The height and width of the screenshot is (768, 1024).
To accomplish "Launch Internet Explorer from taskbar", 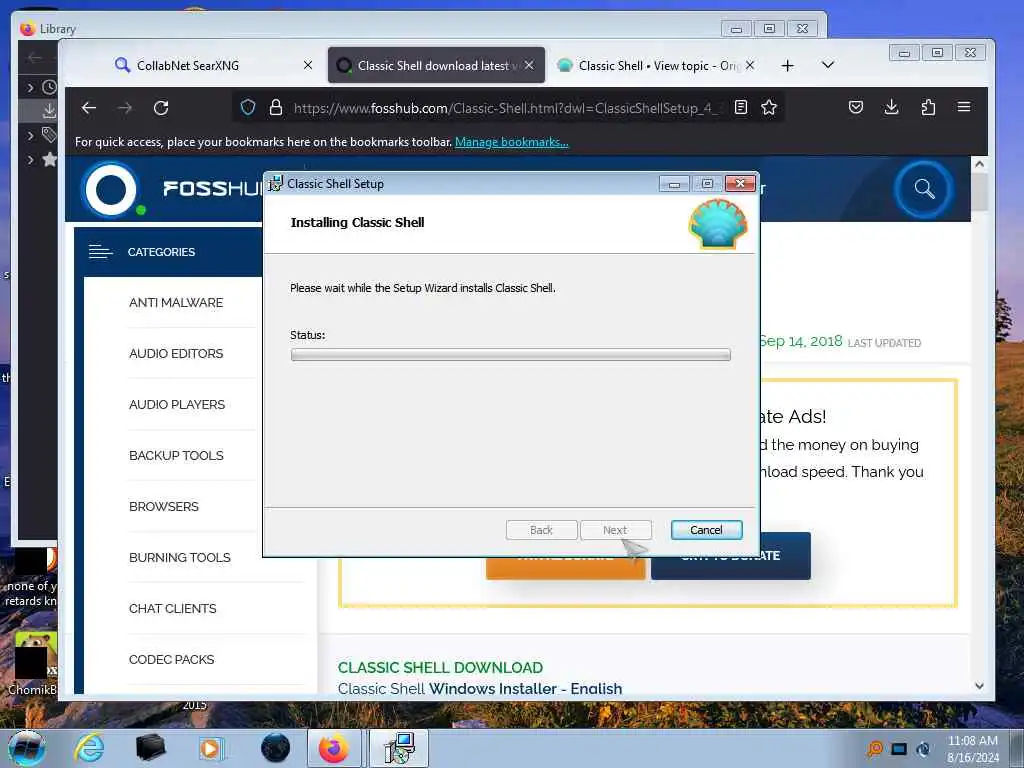I will coord(89,748).
